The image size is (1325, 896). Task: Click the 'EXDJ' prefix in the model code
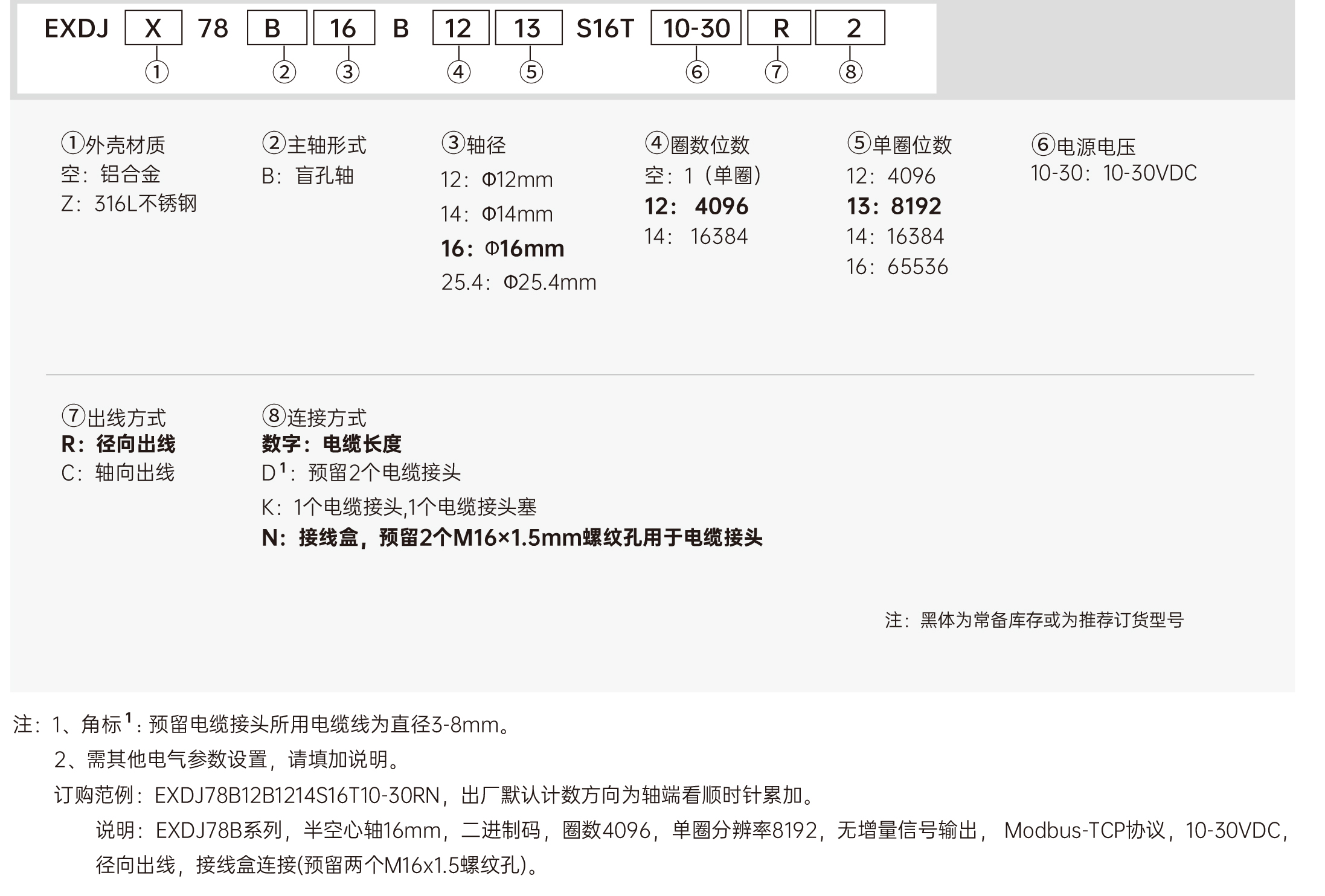pyautogui.click(x=76, y=28)
